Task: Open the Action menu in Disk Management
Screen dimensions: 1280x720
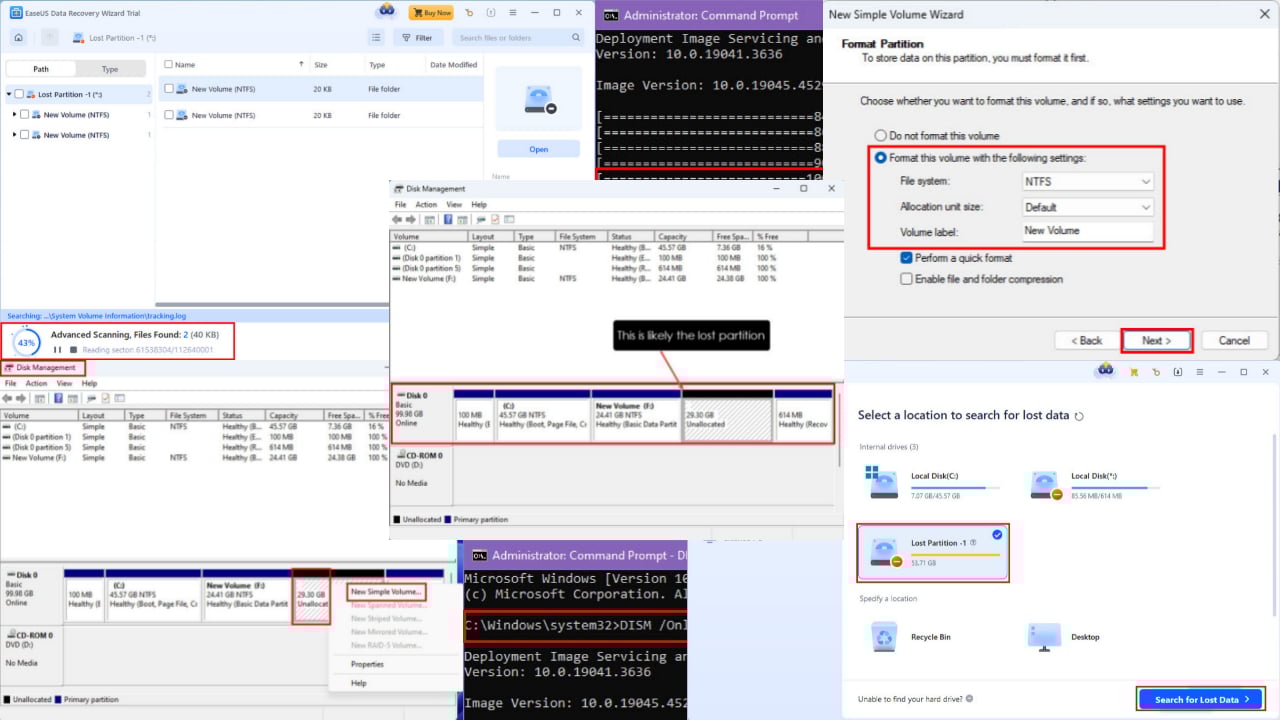Action: tap(426, 203)
